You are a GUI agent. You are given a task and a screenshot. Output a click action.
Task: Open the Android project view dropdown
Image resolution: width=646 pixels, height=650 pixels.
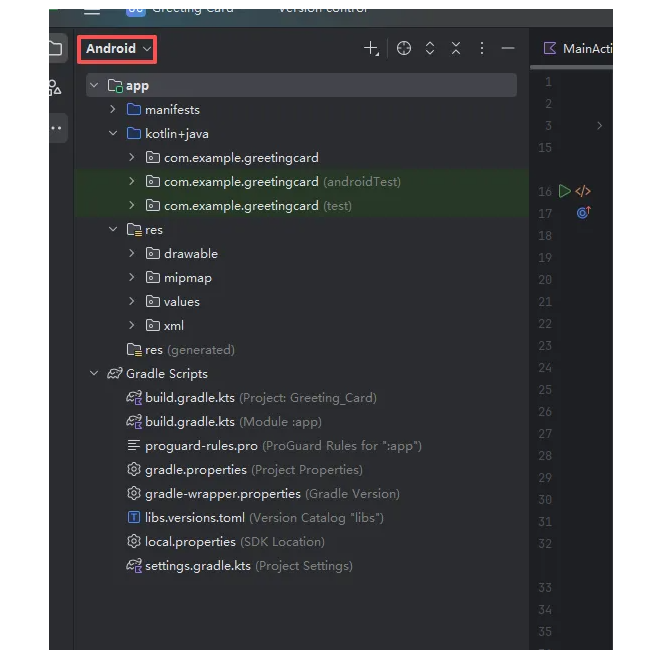(x=117, y=49)
